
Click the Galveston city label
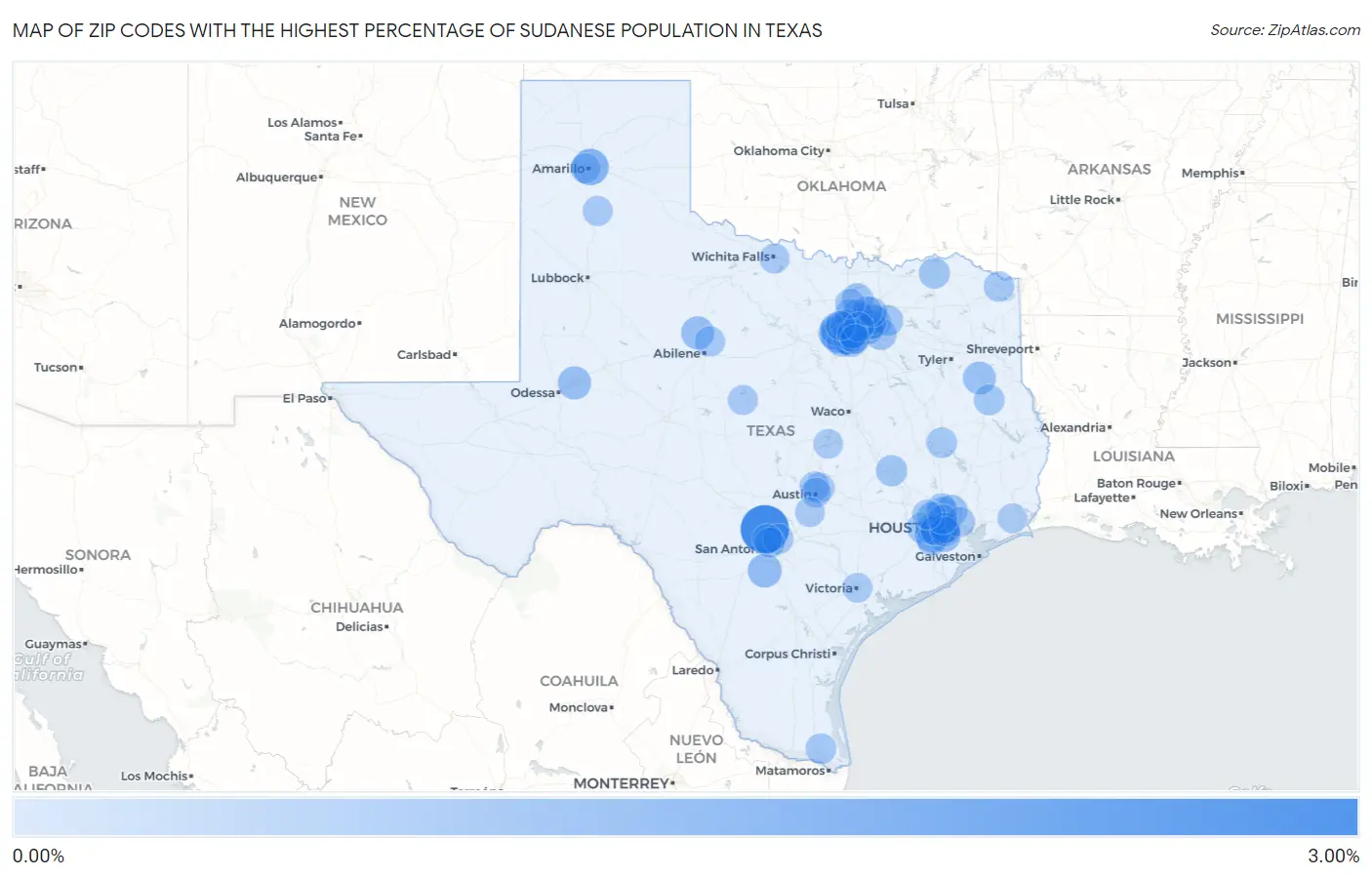[x=946, y=557]
